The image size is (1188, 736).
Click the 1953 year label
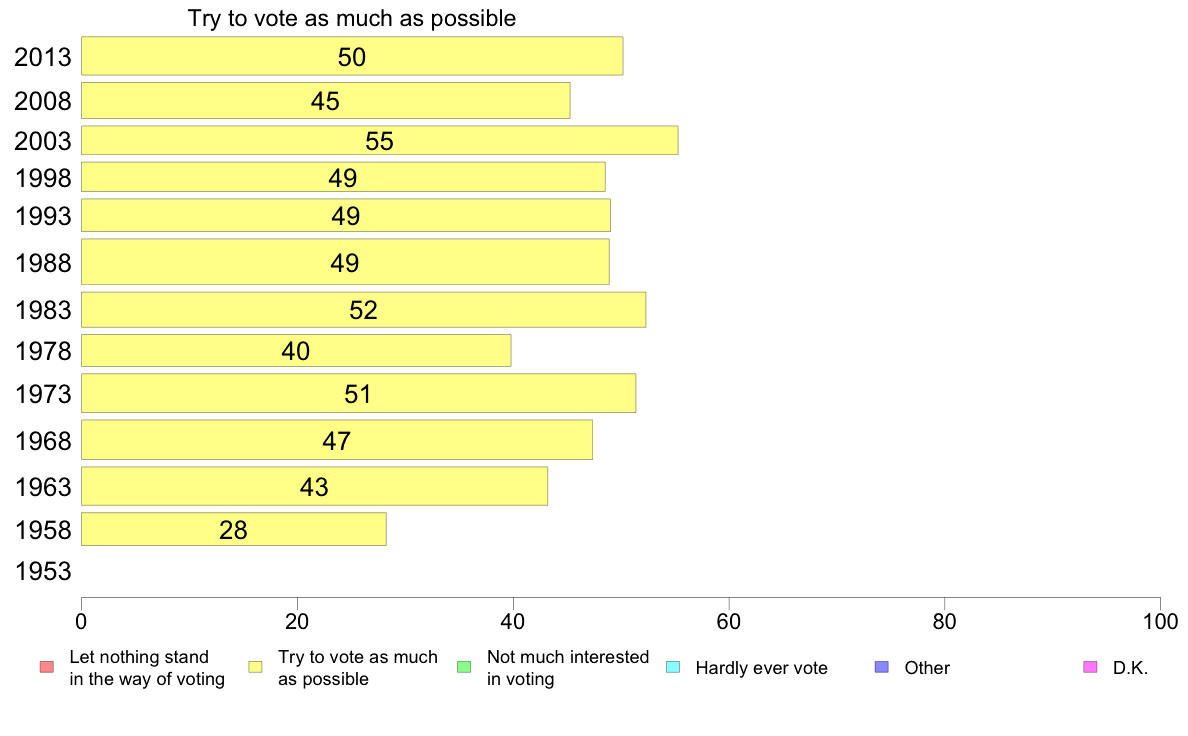point(43,571)
